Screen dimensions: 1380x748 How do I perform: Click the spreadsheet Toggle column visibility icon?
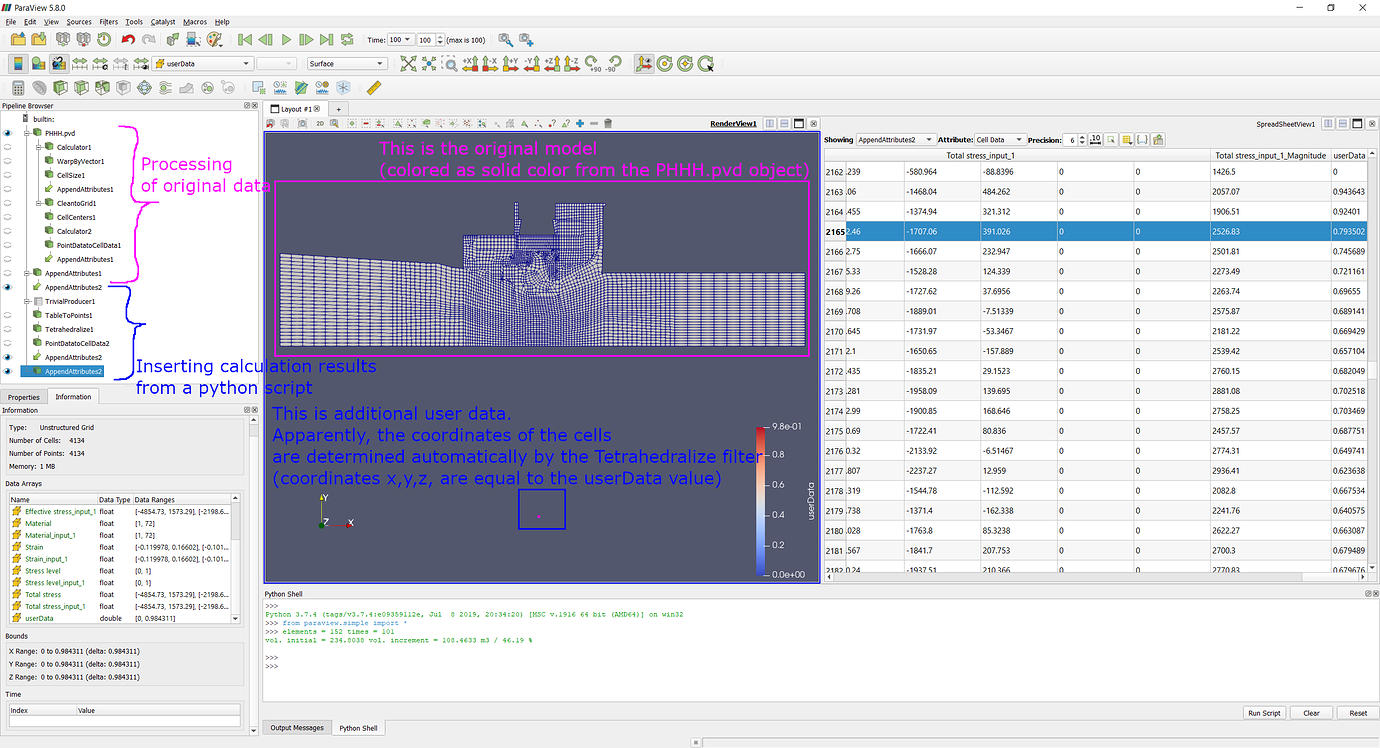pos(1127,140)
